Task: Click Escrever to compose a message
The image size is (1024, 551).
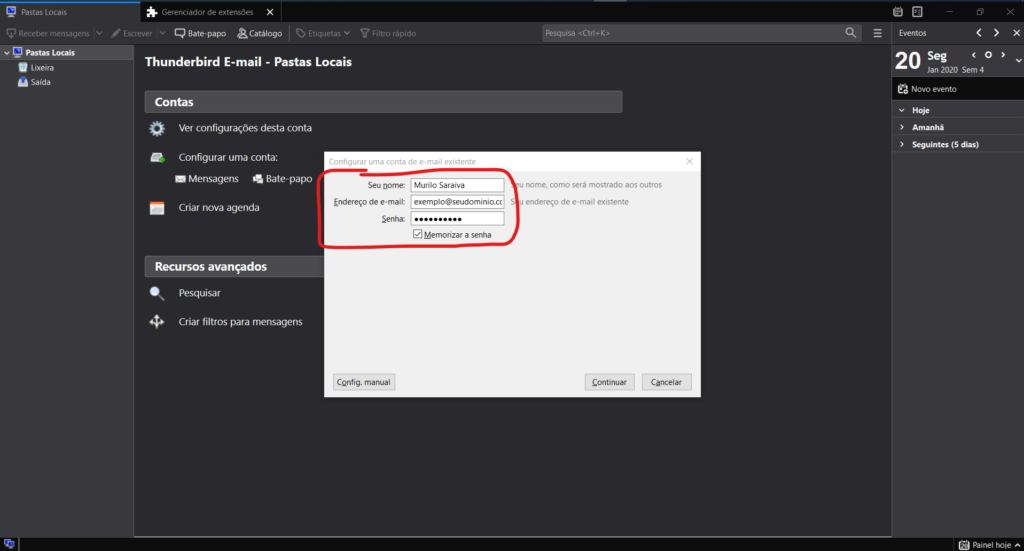Action: (132, 33)
